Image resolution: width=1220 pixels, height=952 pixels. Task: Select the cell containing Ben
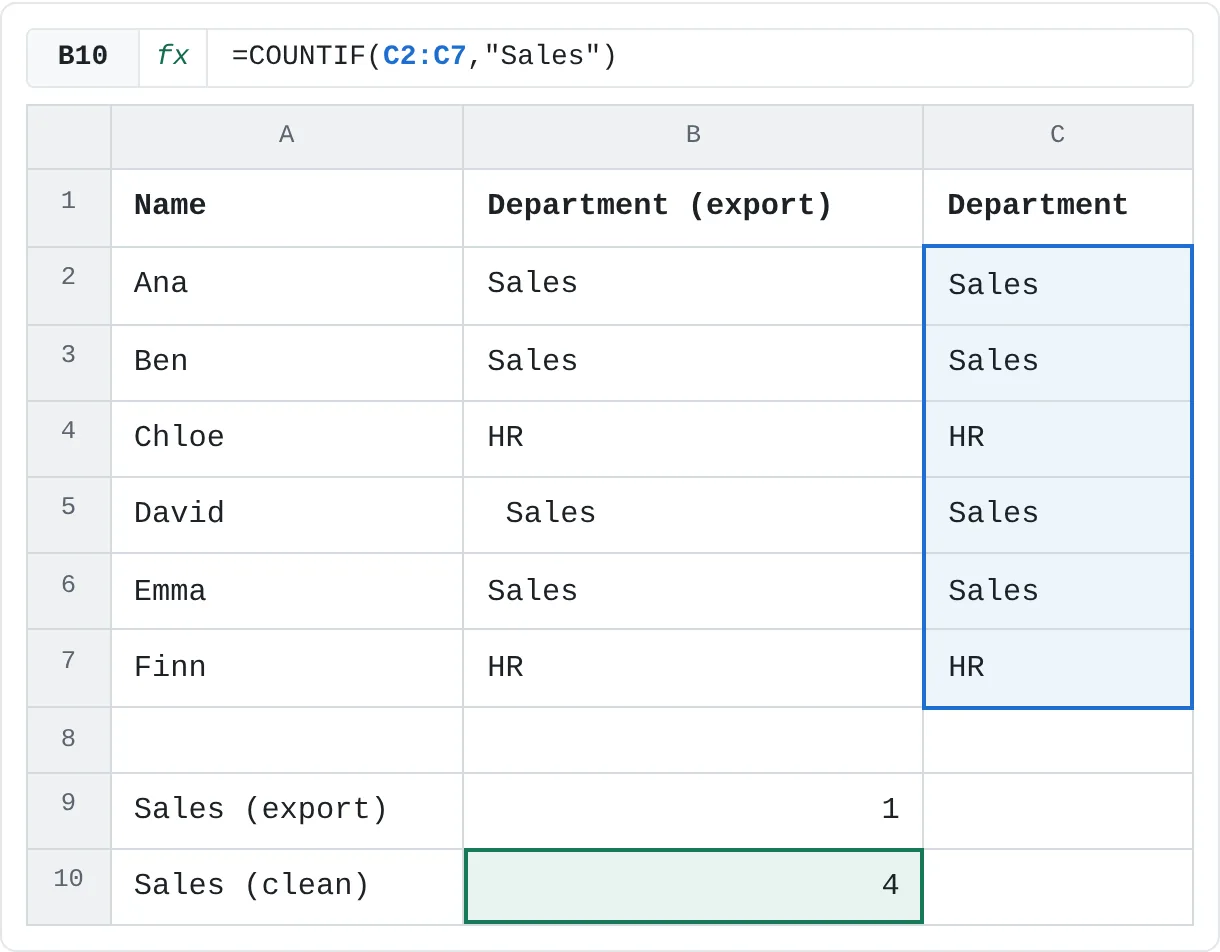point(287,362)
